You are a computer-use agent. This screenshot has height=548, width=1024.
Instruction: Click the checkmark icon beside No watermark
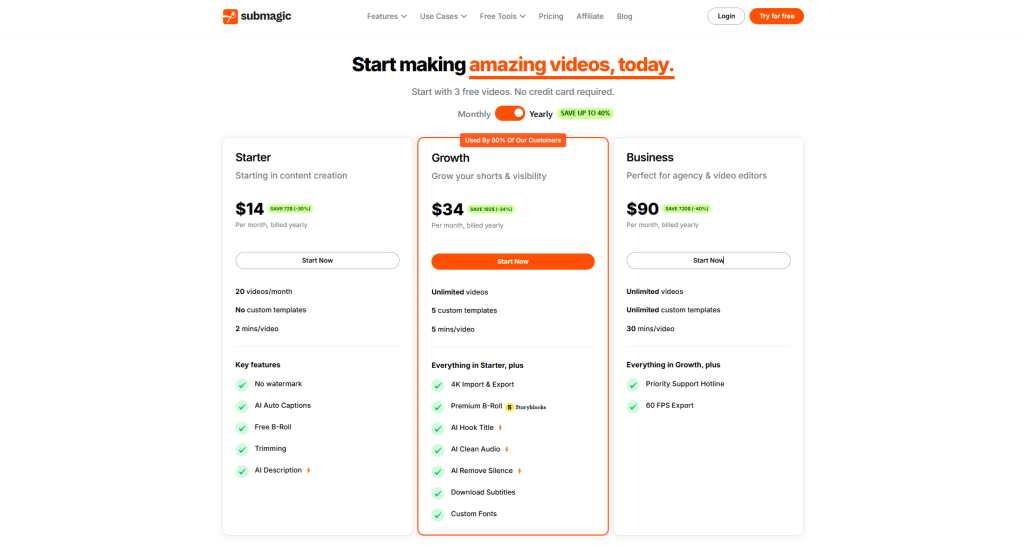[x=242, y=384]
